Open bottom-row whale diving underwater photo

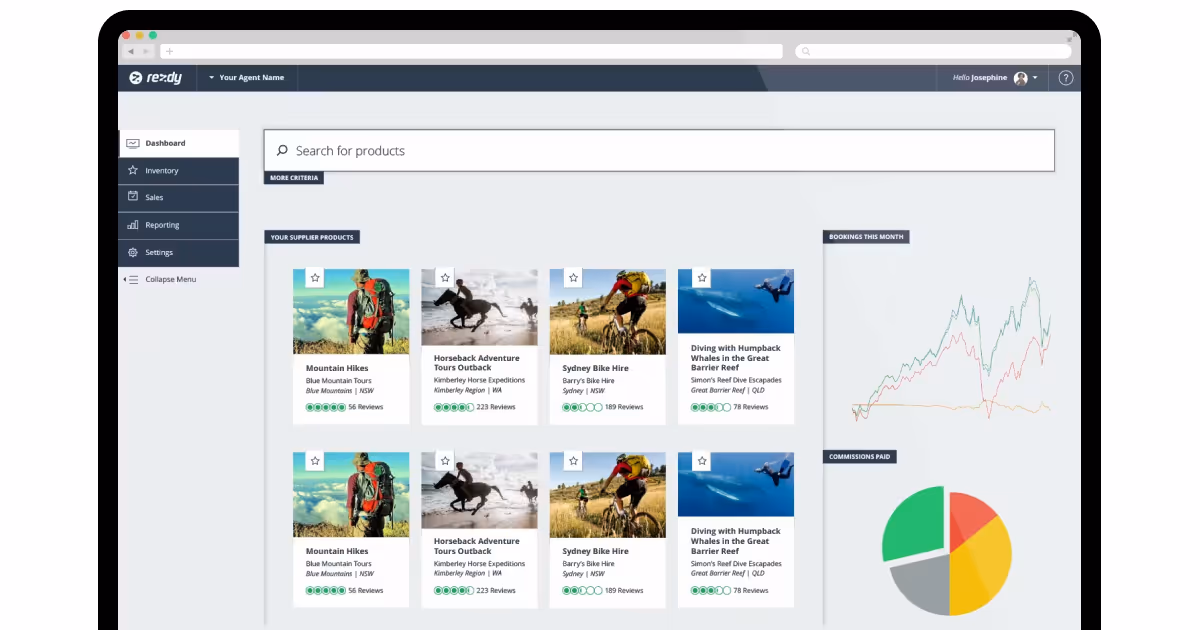(736, 484)
